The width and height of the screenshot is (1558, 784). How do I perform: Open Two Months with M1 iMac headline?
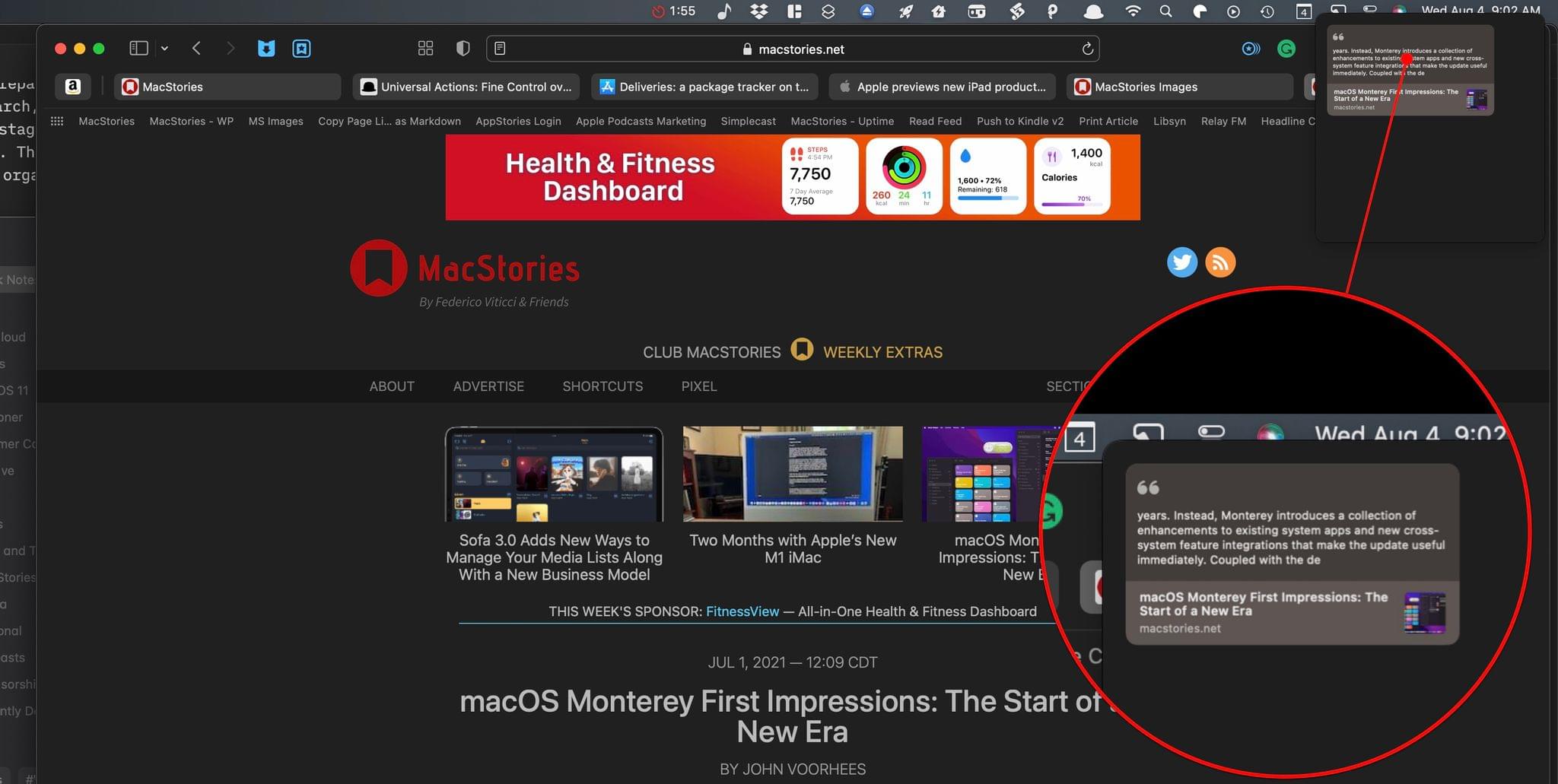click(793, 549)
